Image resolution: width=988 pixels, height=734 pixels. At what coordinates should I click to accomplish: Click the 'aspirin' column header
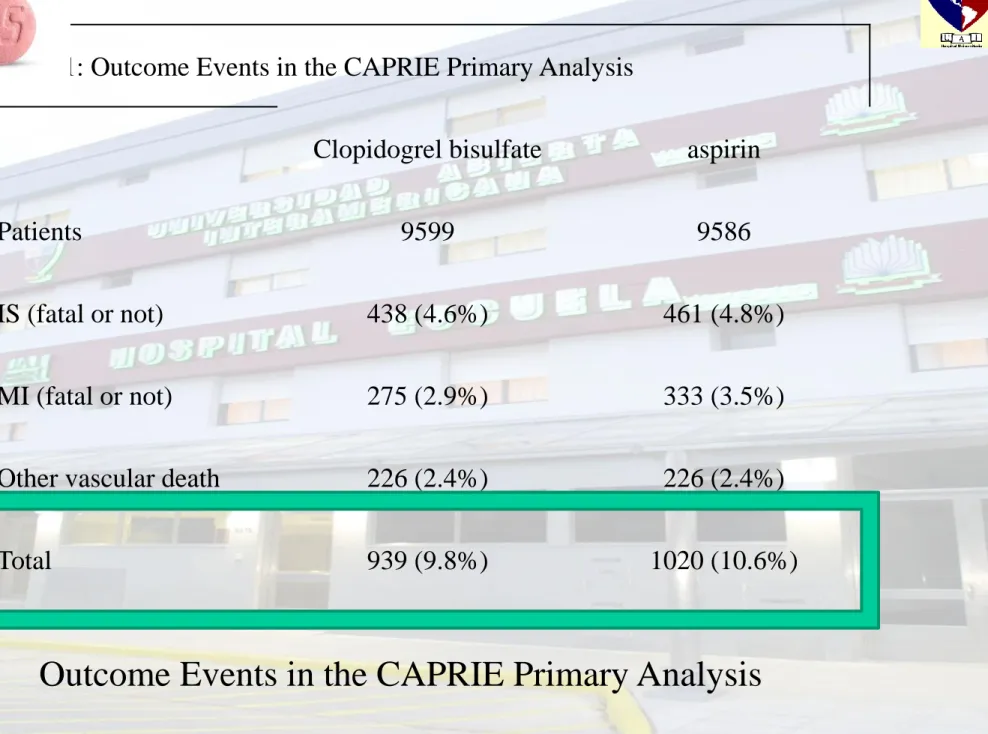point(723,151)
